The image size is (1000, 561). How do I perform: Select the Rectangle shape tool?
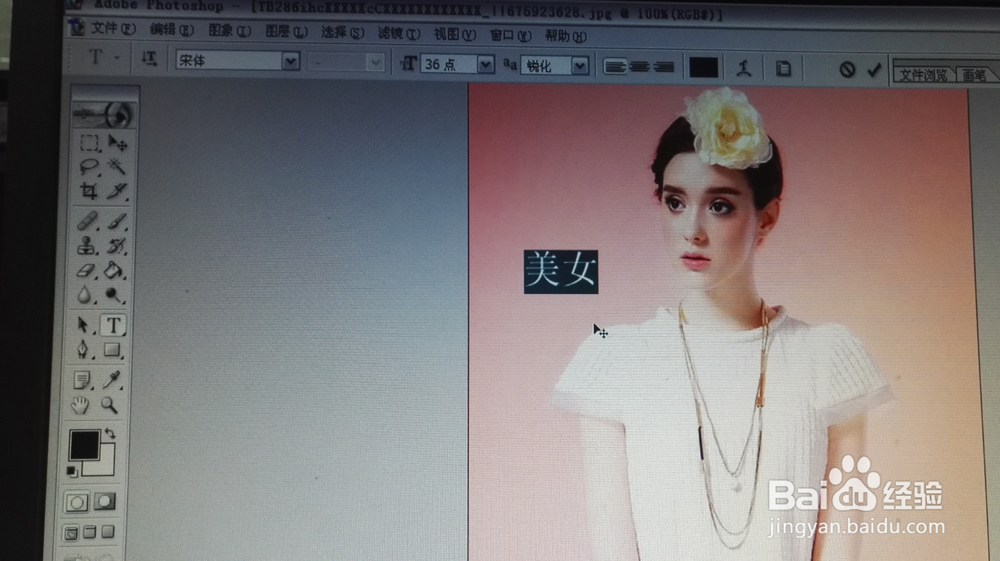tap(112, 350)
